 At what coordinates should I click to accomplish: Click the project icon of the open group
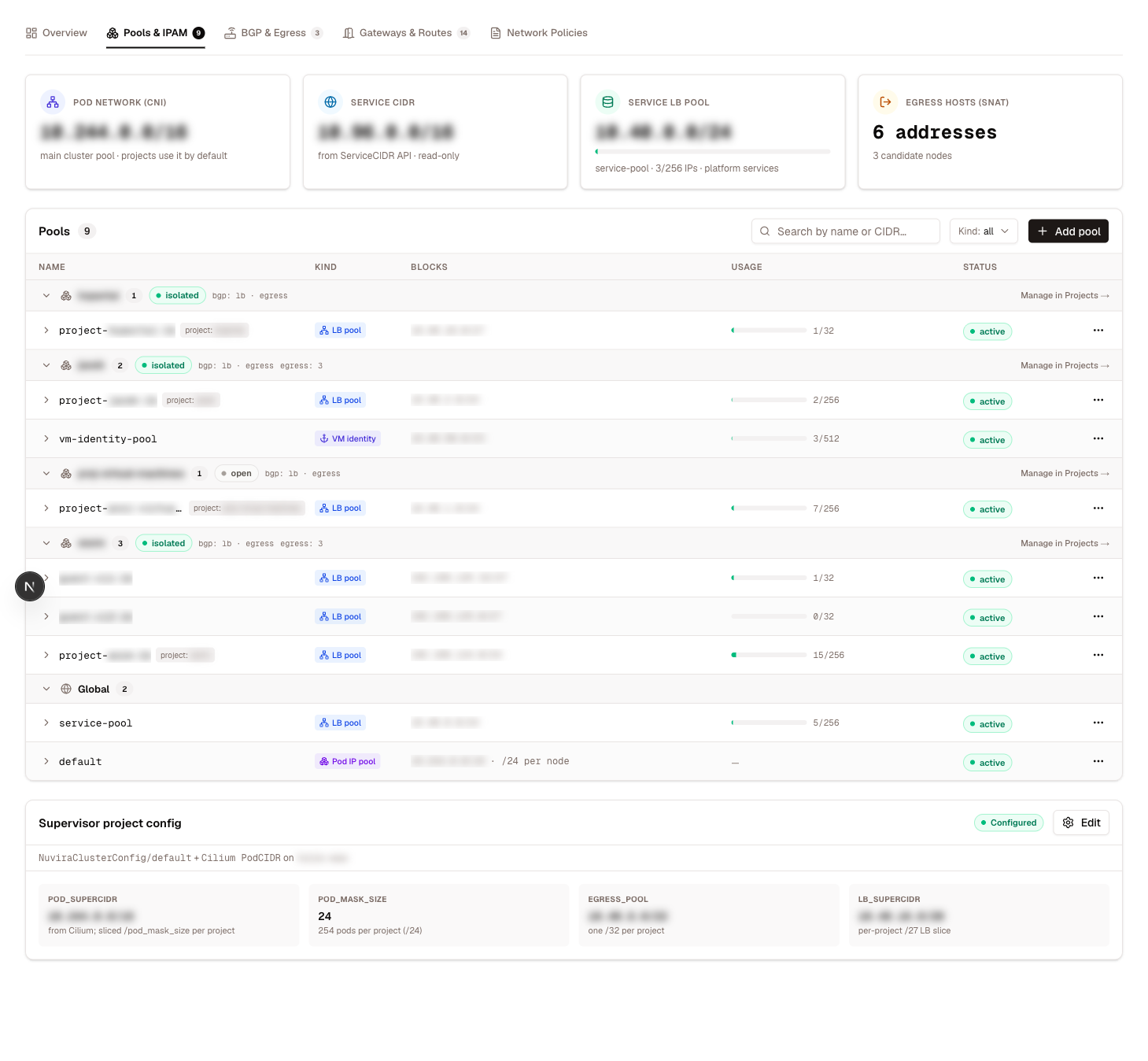click(x=66, y=474)
